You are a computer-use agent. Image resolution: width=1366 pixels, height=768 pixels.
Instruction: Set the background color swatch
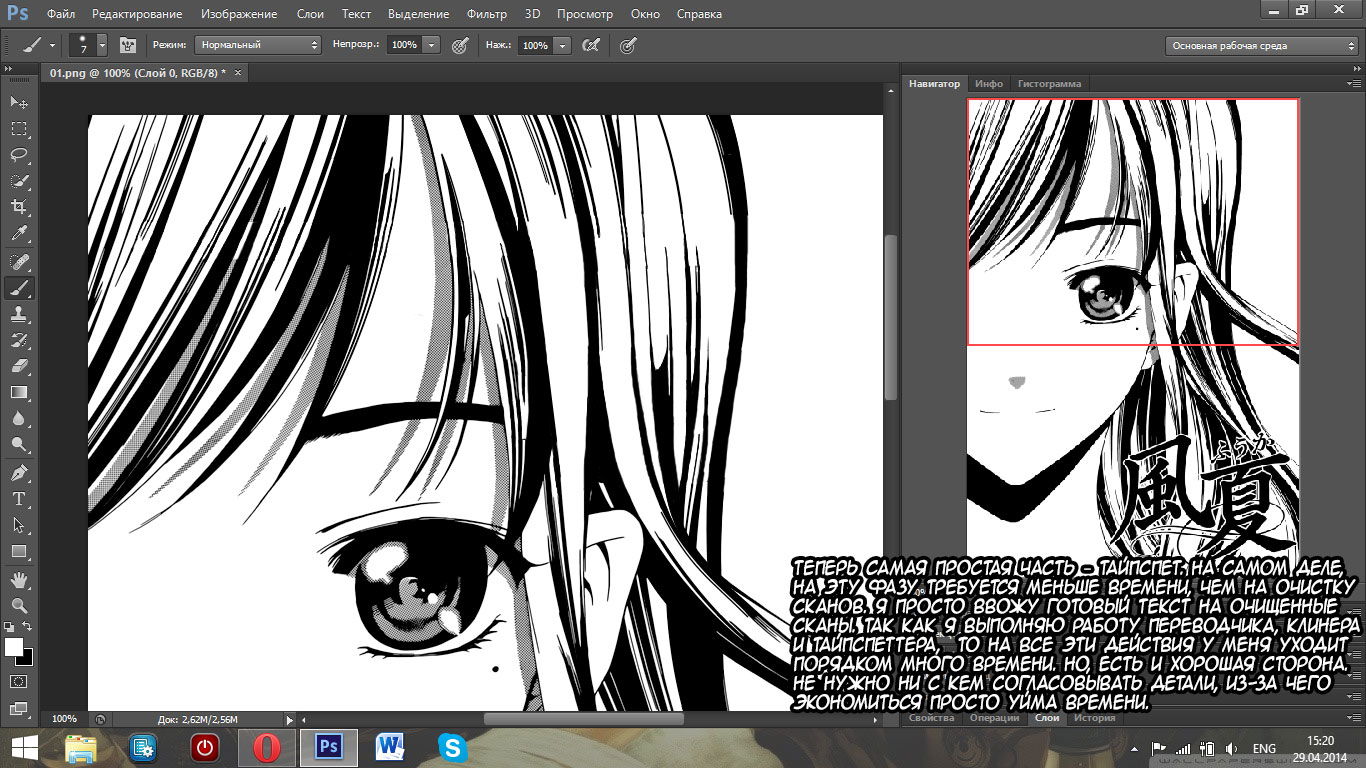coord(27,658)
